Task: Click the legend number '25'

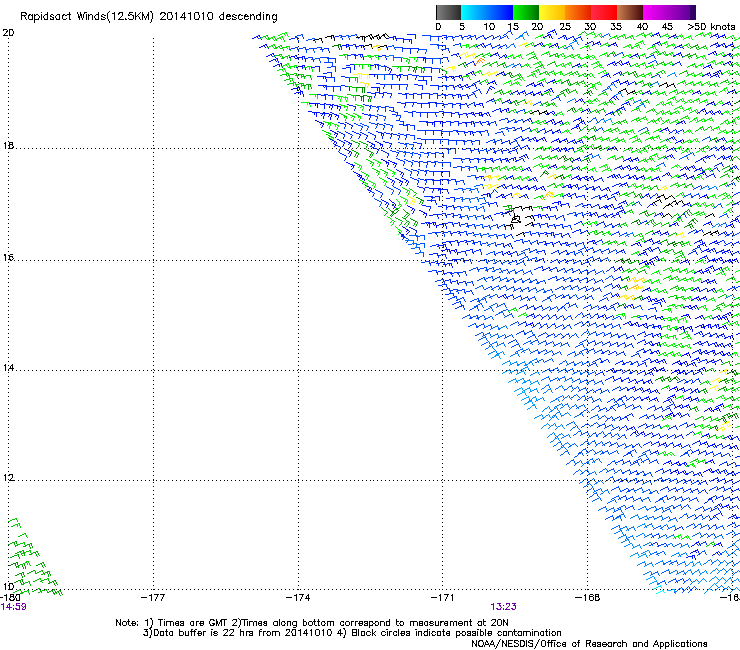Action: pyautogui.click(x=565, y=27)
